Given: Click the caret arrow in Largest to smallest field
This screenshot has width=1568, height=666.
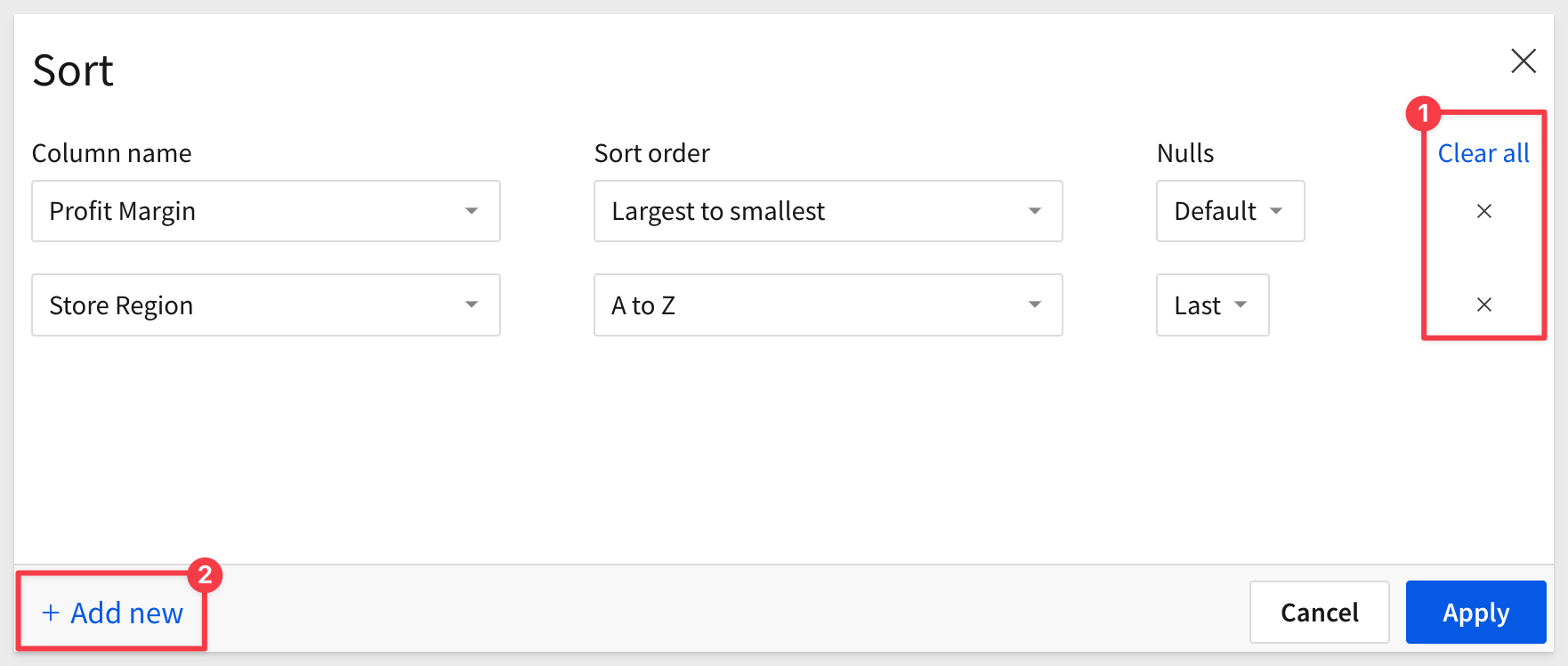Looking at the screenshot, I should click(1034, 211).
